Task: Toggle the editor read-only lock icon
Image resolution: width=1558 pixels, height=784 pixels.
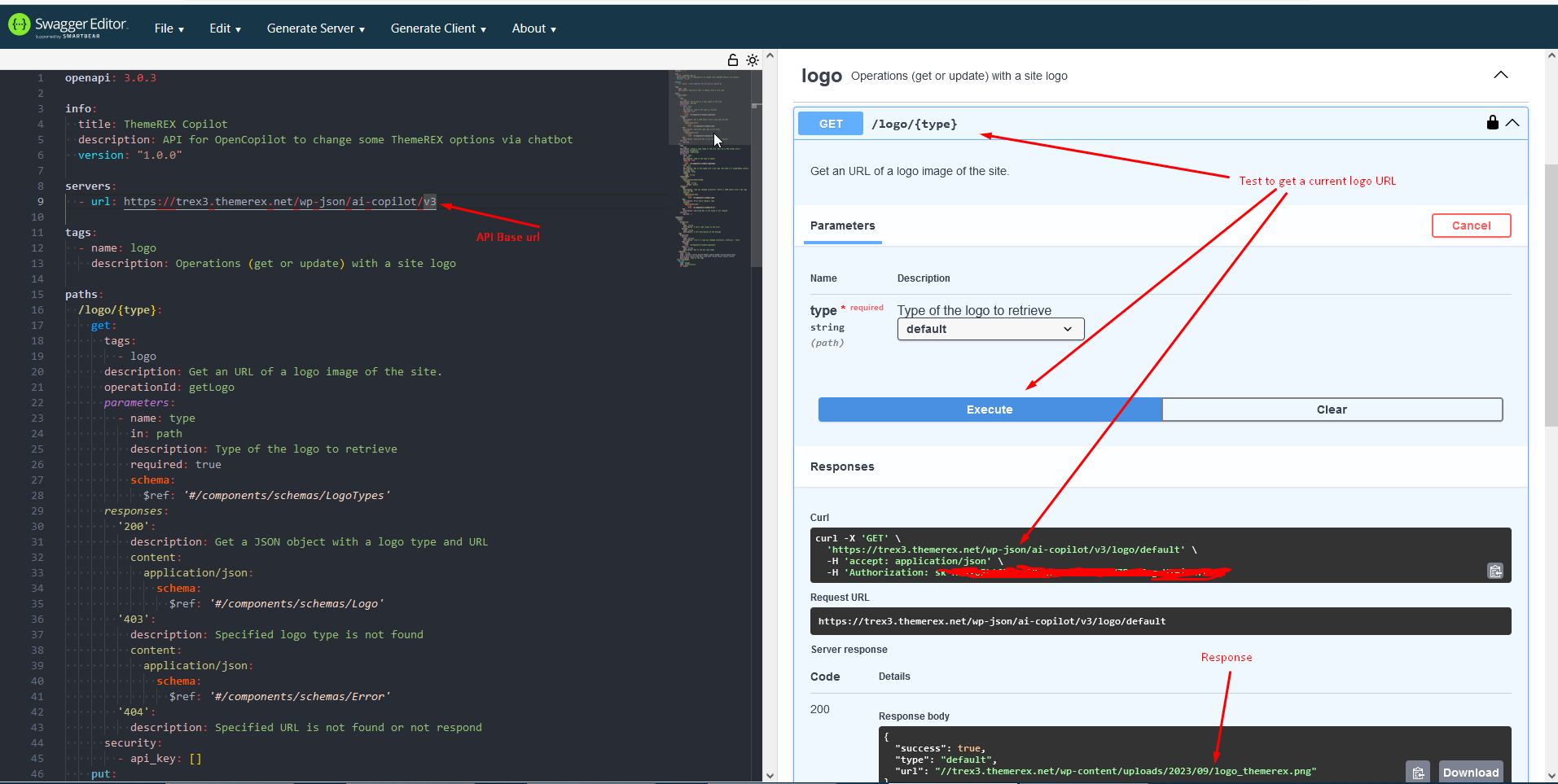Action: point(733,60)
